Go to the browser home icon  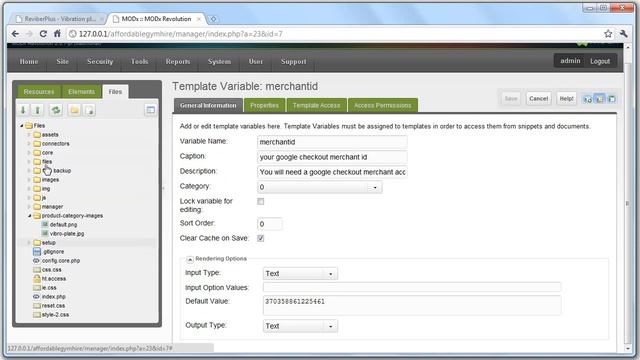(x=58, y=34)
